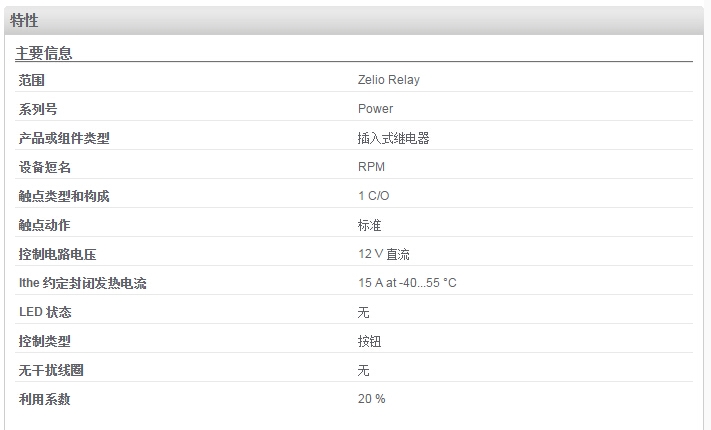Select the 20 % 利用系数 value
The height and width of the screenshot is (430, 711).
click(371, 399)
